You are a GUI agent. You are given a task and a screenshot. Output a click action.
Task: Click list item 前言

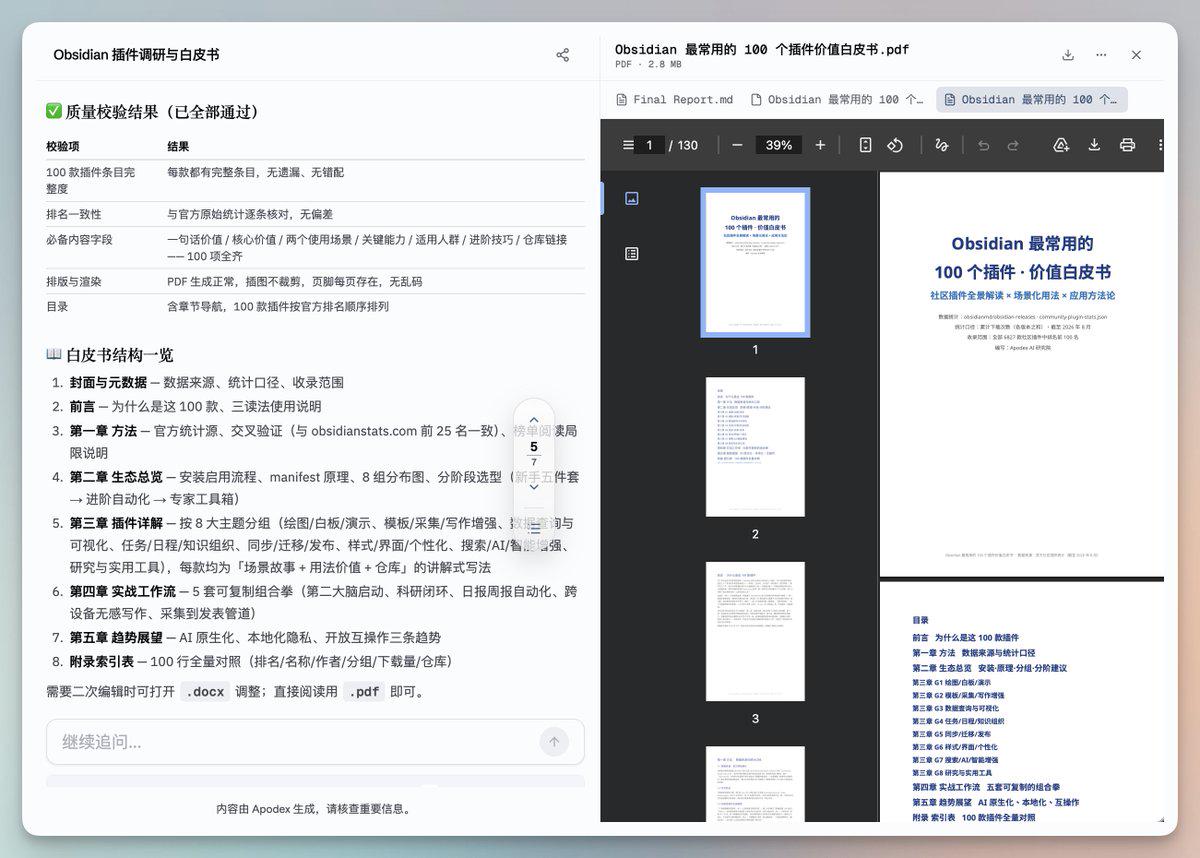tap(82, 406)
